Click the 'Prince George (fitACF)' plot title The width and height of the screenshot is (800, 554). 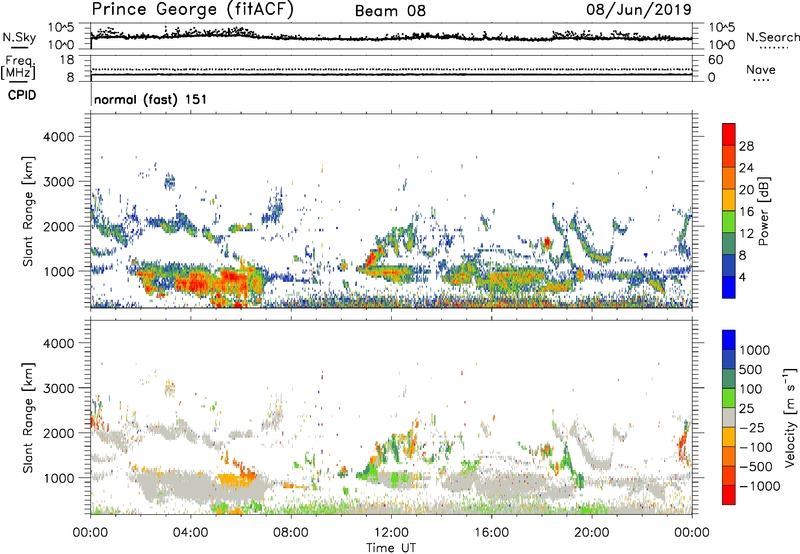pos(192,10)
